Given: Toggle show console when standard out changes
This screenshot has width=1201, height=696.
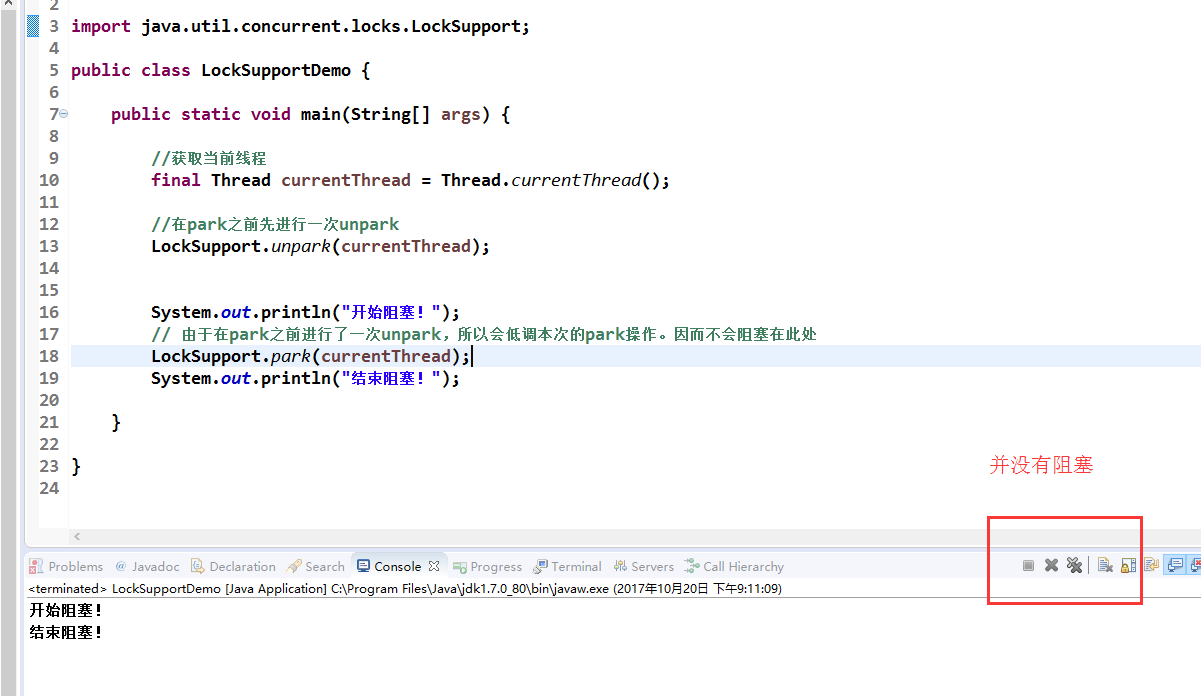Looking at the screenshot, I should click(x=1175, y=566).
